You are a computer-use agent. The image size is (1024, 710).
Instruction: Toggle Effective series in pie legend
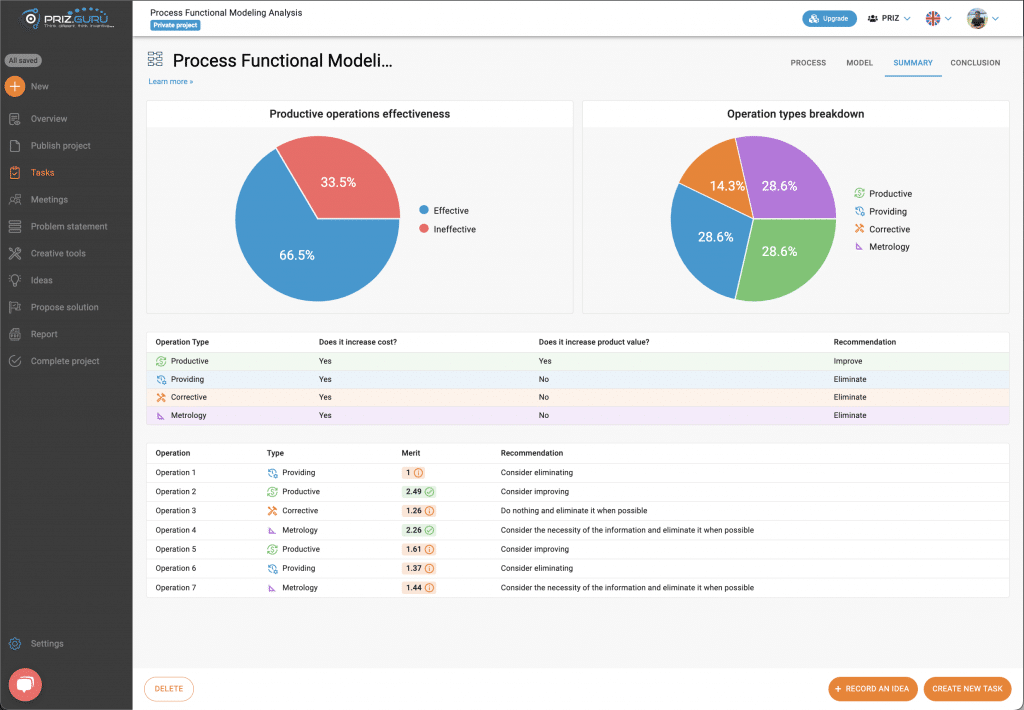point(443,210)
